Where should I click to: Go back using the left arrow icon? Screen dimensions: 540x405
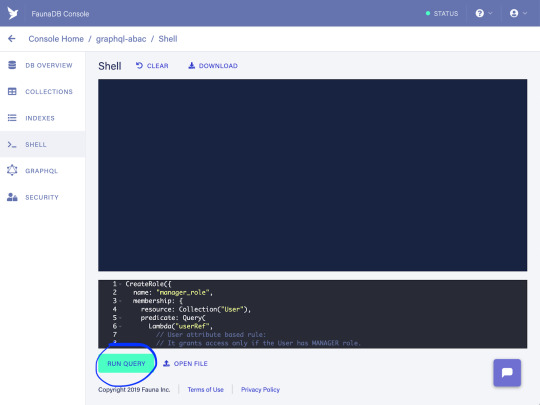pyautogui.click(x=12, y=39)
